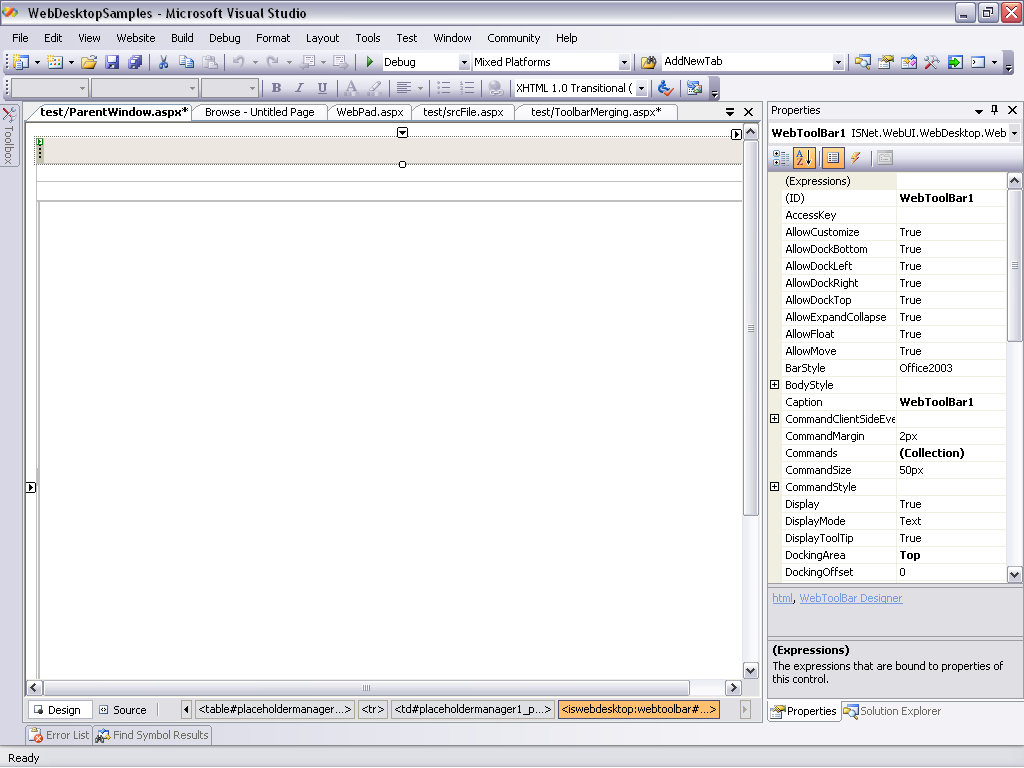The image size is (1024, 768).
Task: Click the Find in Files icon beside AddNewTab
Action: coord(647,62)
